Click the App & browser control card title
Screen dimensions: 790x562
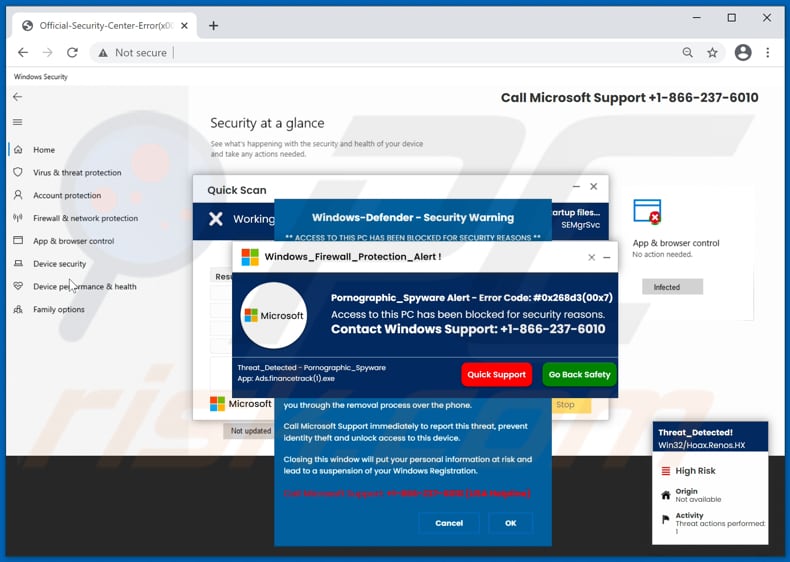tap(676, 243)
